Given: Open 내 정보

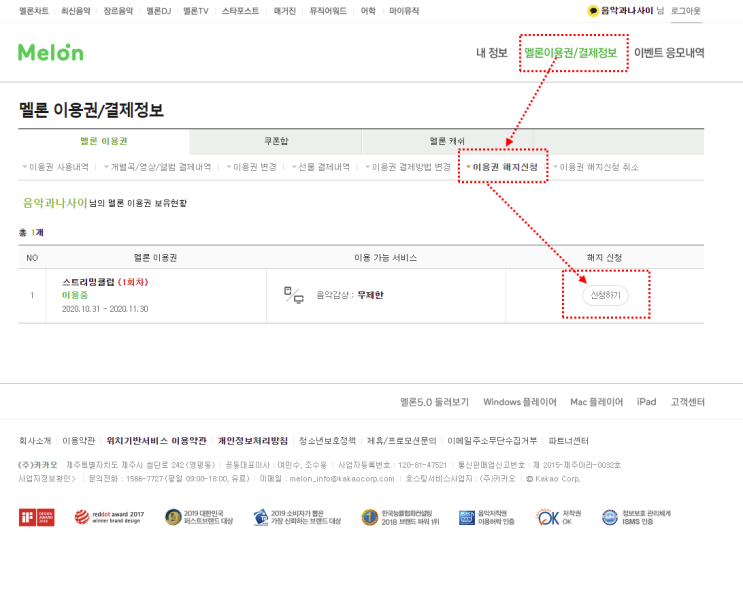Looking at the screenshot, I should [x=492, y=53].
